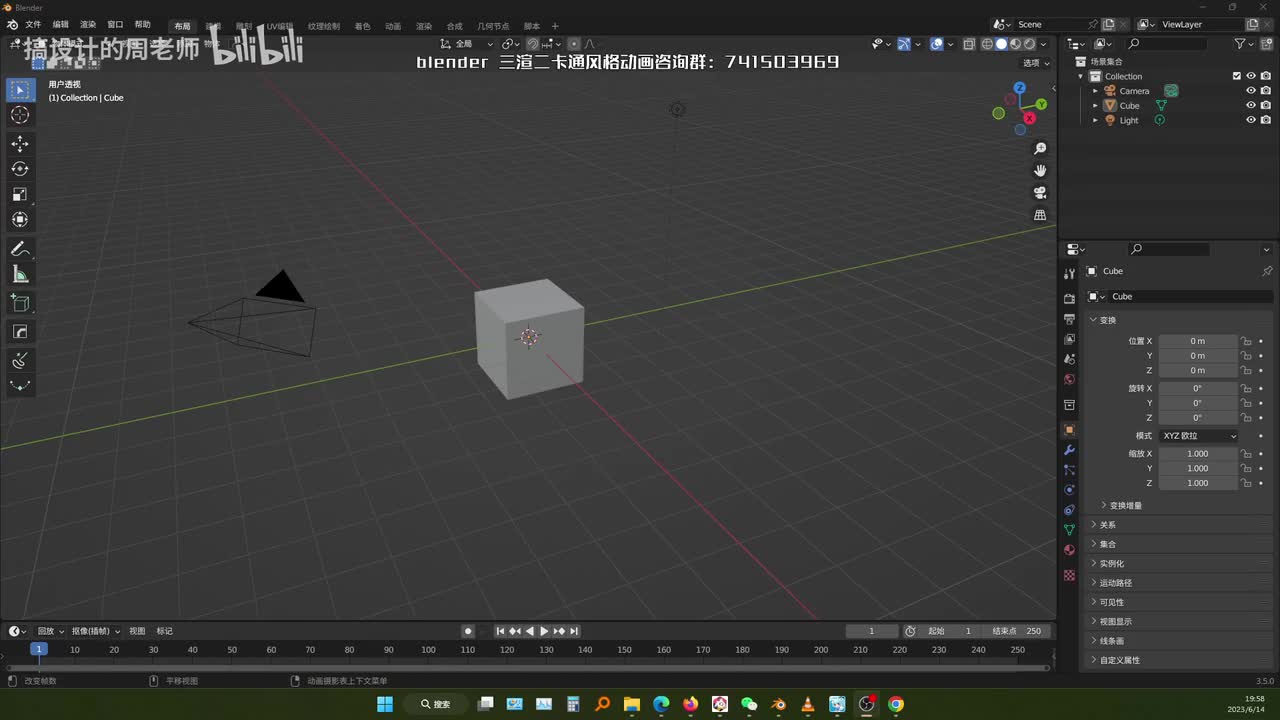Click the 结束点 end frame field
Screen dimensions: 1280x720
[1018, 631]
